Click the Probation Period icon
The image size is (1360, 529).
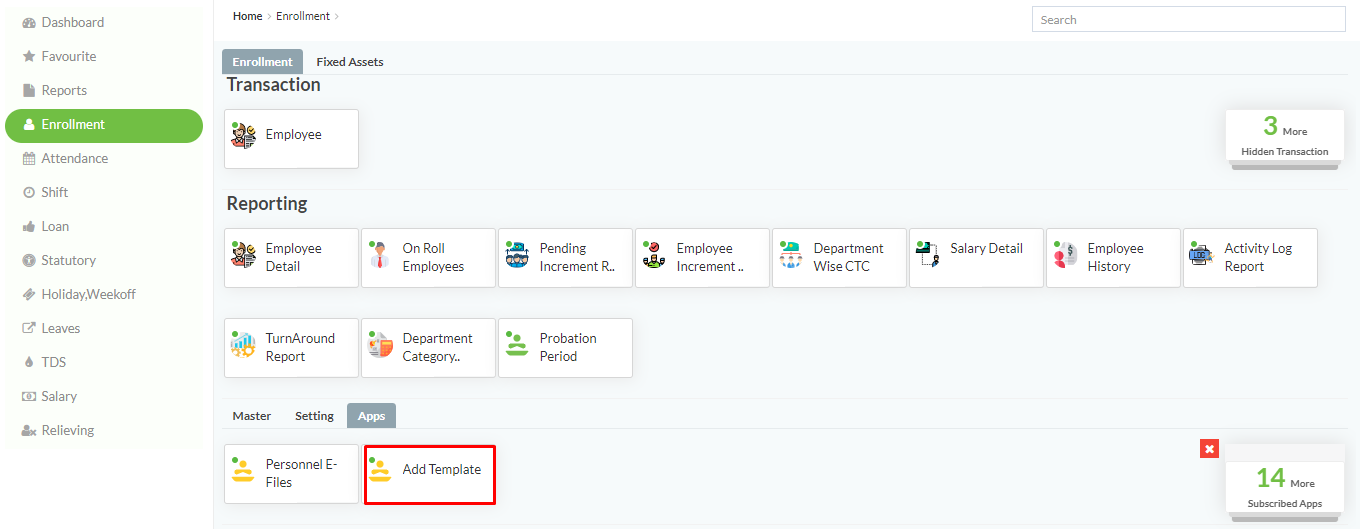pos(517,345)
